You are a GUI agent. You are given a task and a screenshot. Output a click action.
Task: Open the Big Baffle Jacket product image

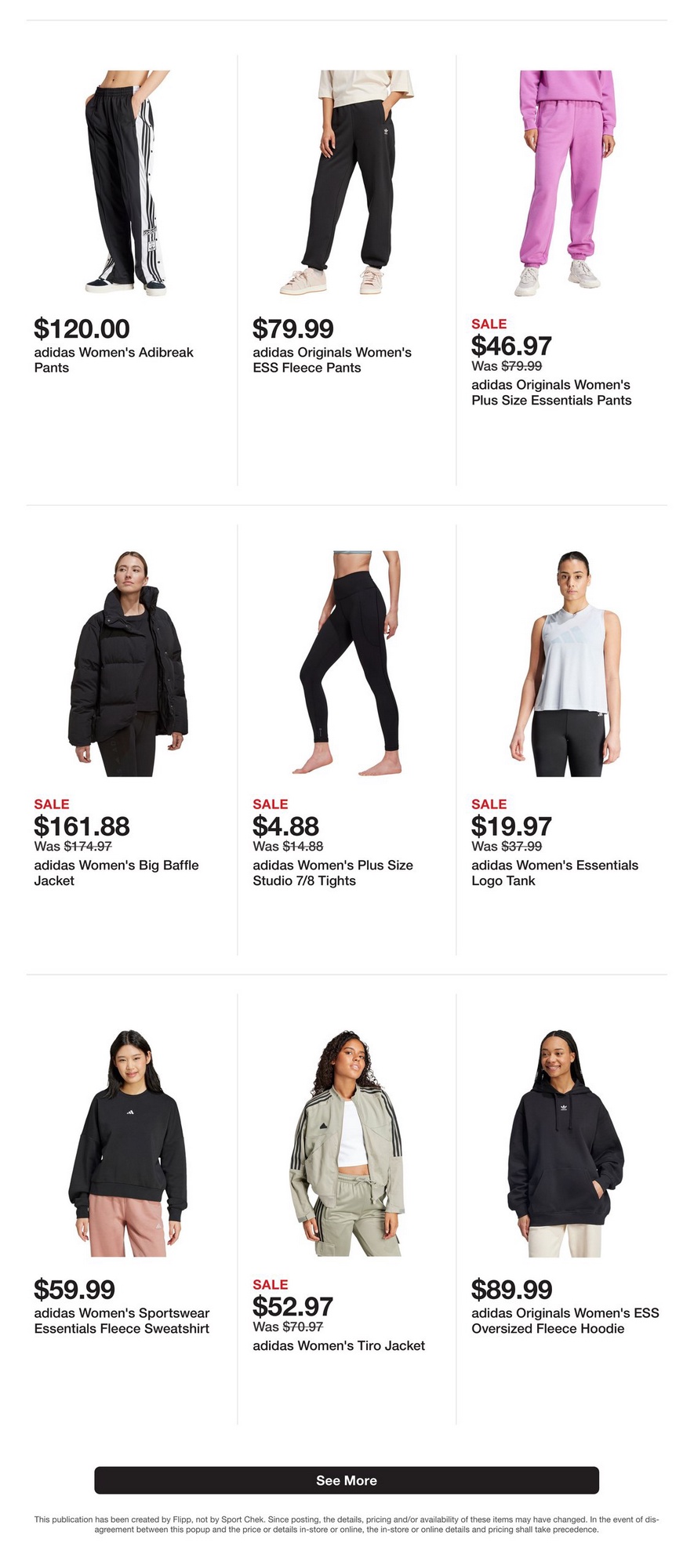coord(127,664)
